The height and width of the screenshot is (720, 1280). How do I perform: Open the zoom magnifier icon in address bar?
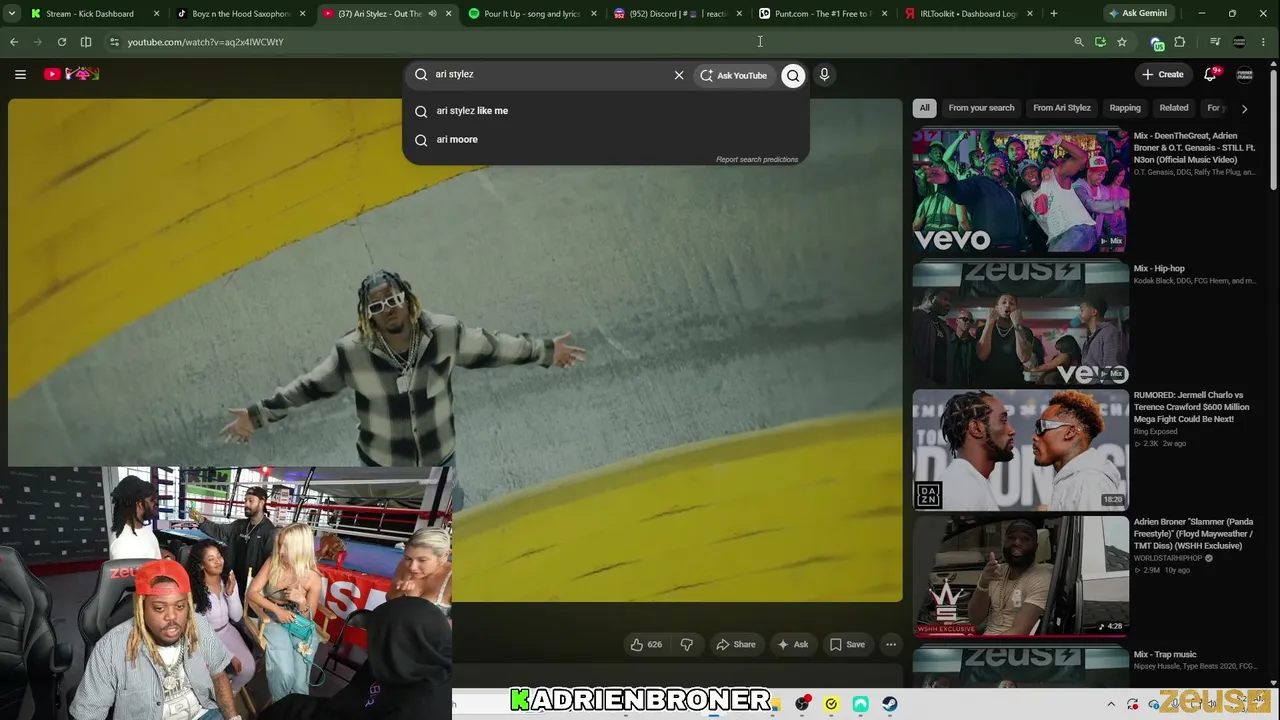1078,42
